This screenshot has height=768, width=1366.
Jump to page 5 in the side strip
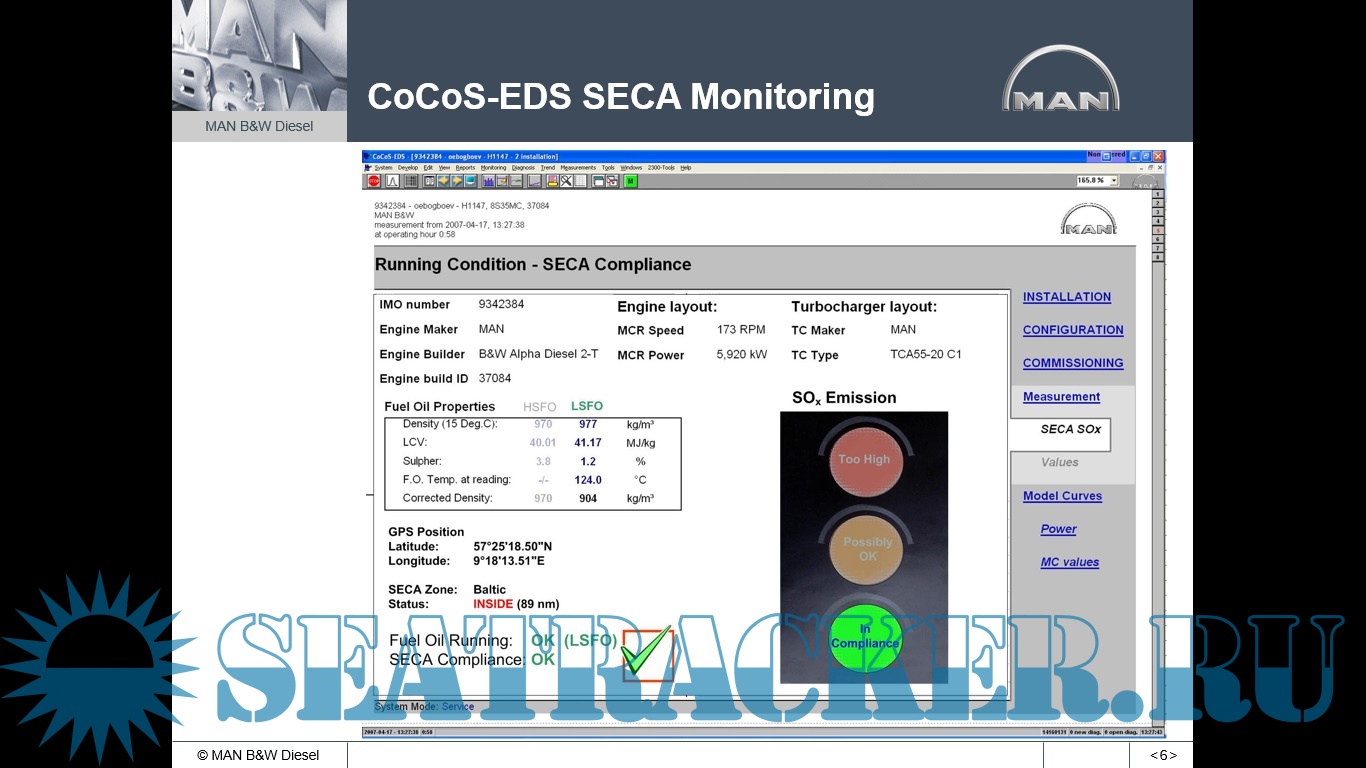1158,230
